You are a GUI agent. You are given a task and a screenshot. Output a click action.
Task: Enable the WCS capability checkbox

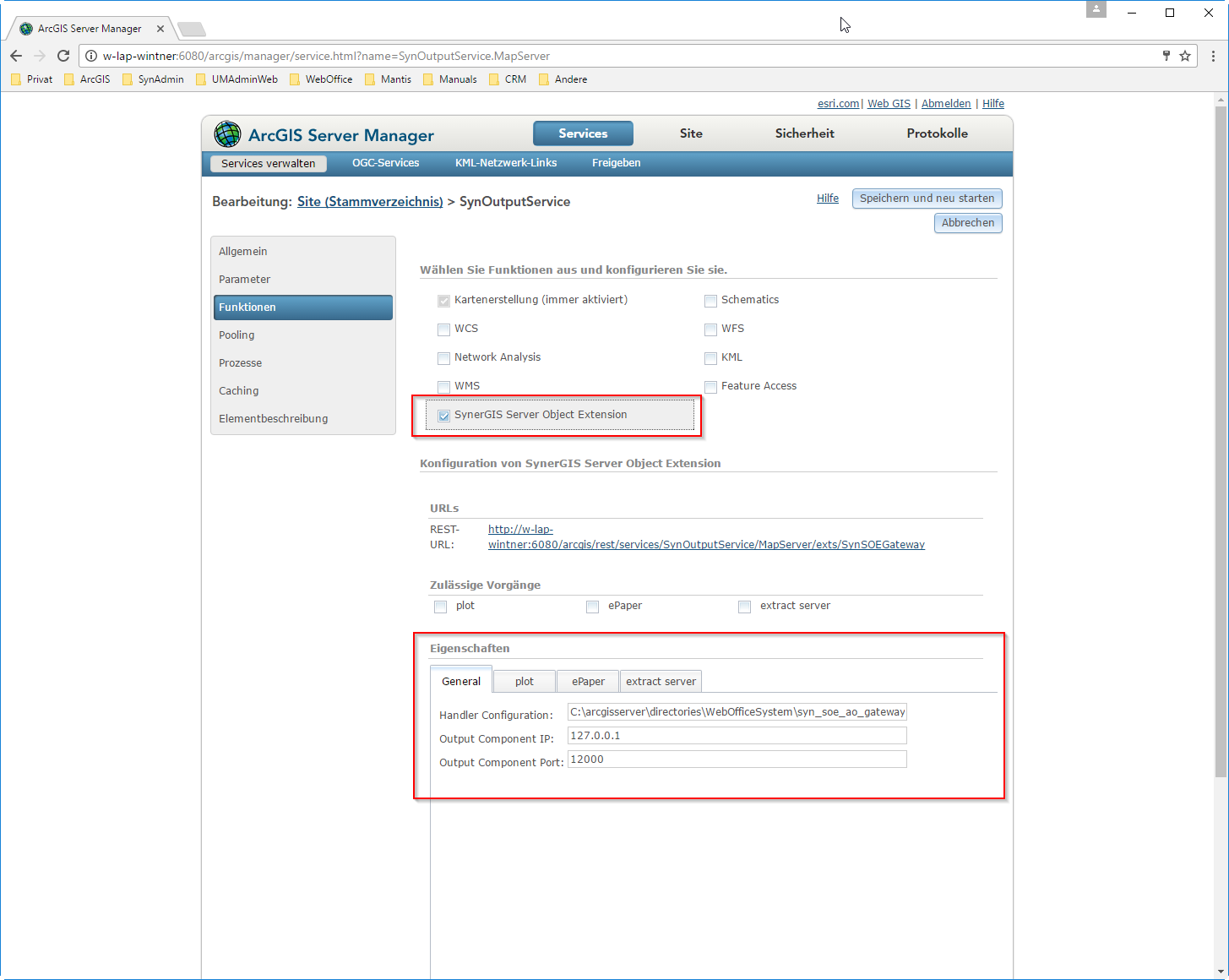[x=443, y=329]
